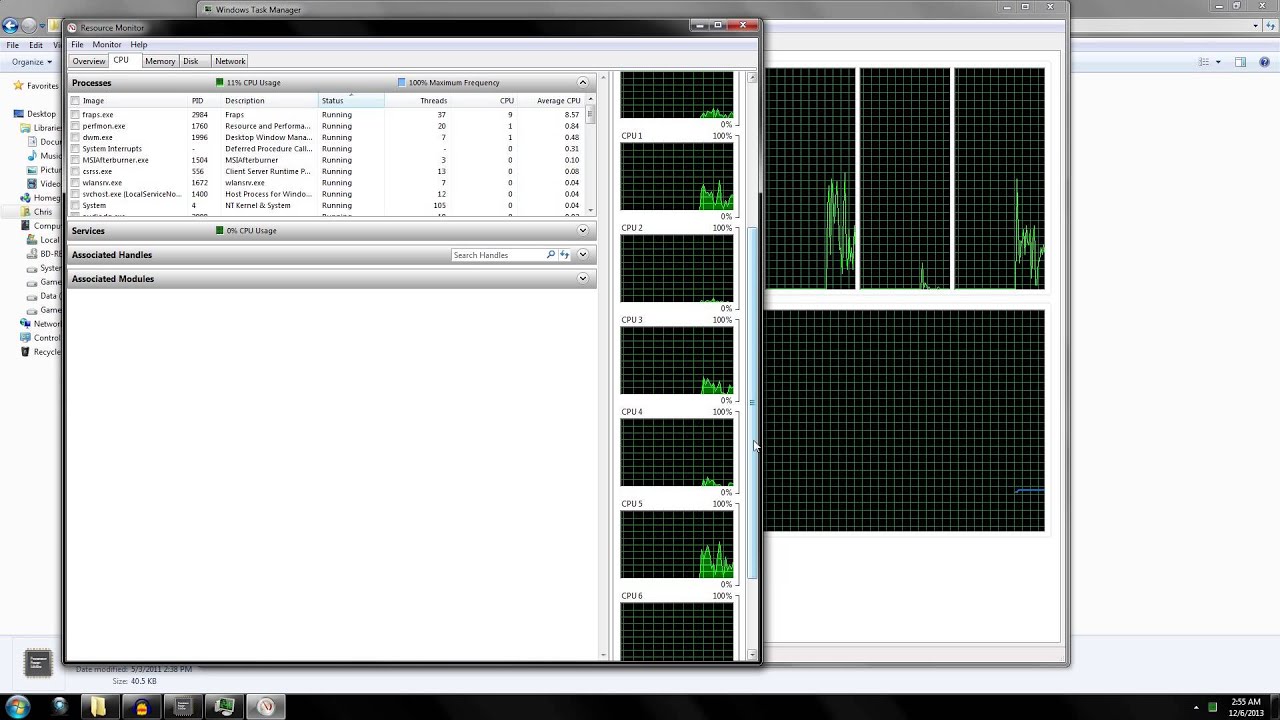Open the headphones app icon in the taskbar
1280x720 pixels.
coord(141,707)
